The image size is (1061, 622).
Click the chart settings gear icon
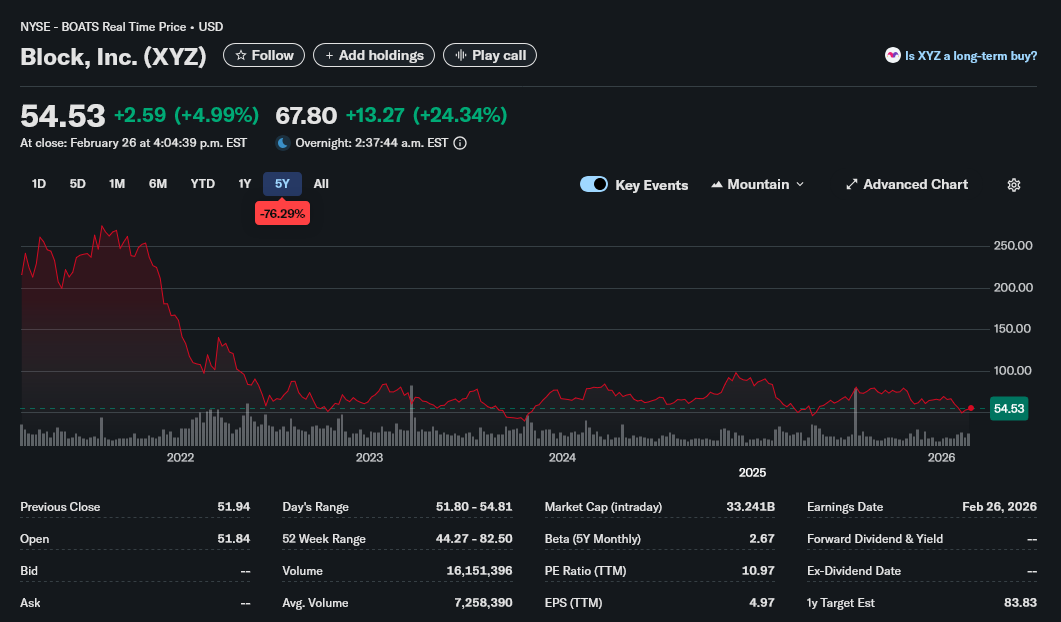tap(1013, 185)
